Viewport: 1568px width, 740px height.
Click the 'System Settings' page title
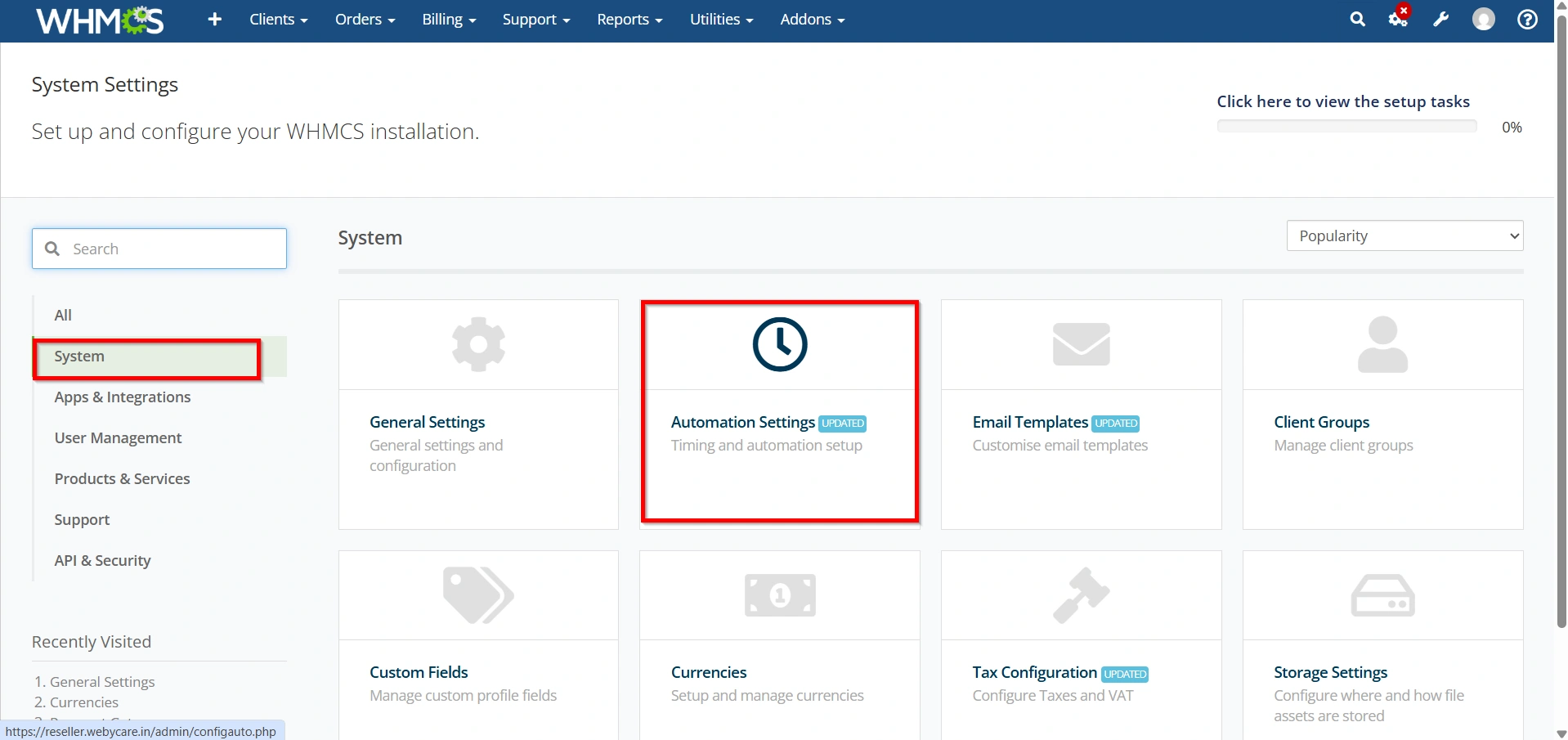(x=105, y=85)
